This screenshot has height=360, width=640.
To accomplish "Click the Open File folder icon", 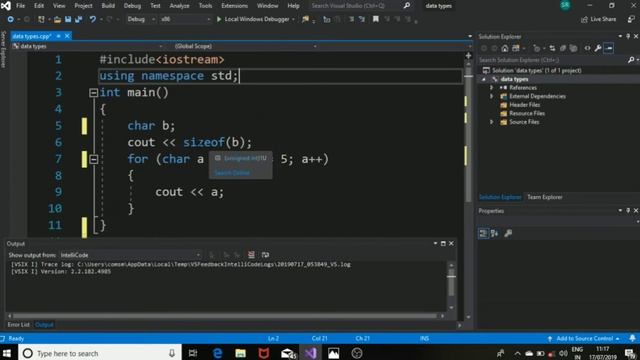I will tap(57, 19).
